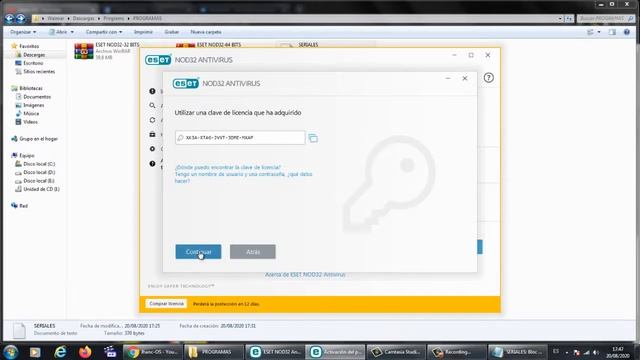Open link about where to find license key
Image resolution: width=640 pixels, height=360 pixels.
(228, 167)
